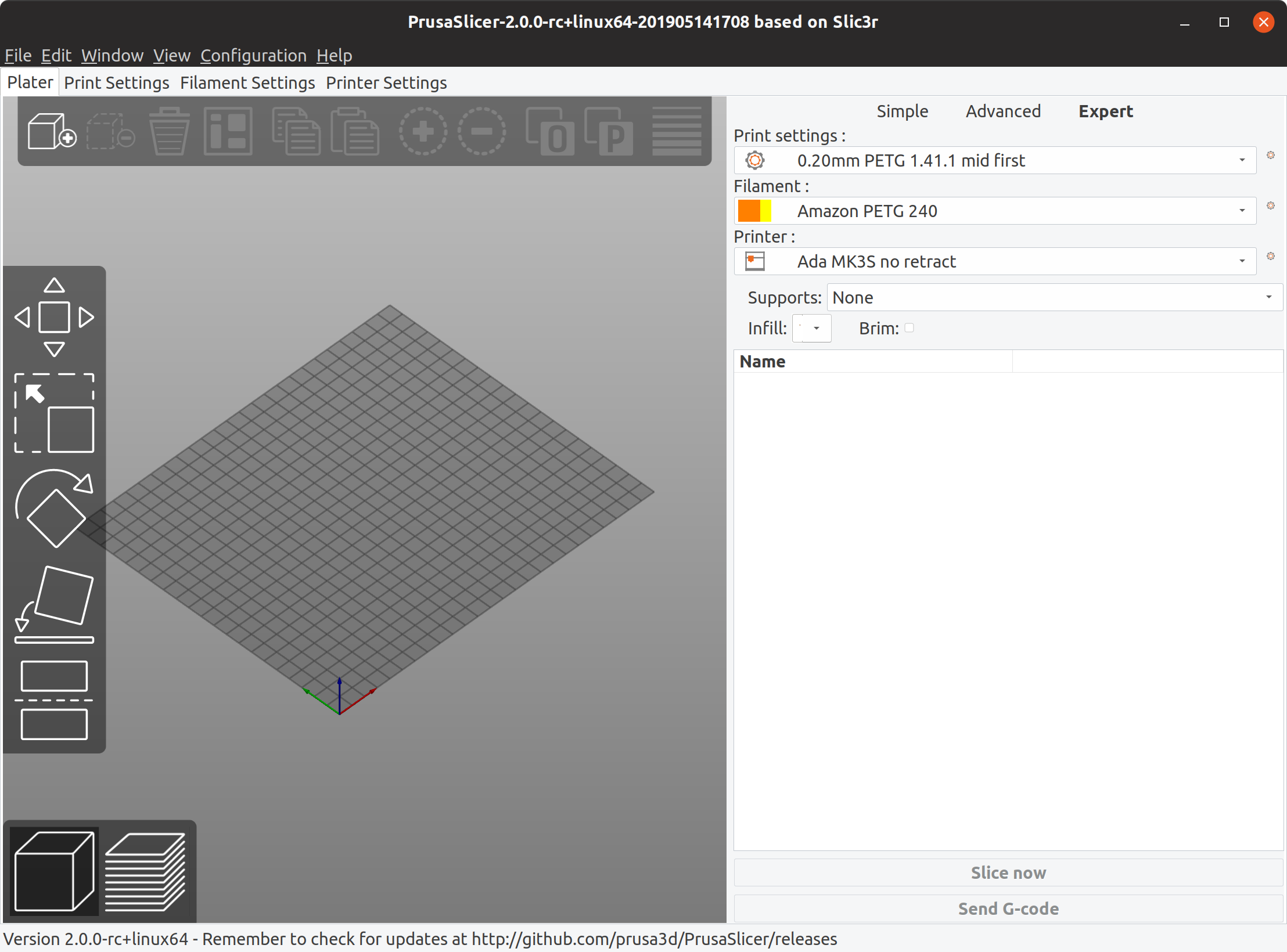Click the Delete all (trash) icon
Image resolution: width=1287 pixels, height=952 pixels.
point(168,131)
